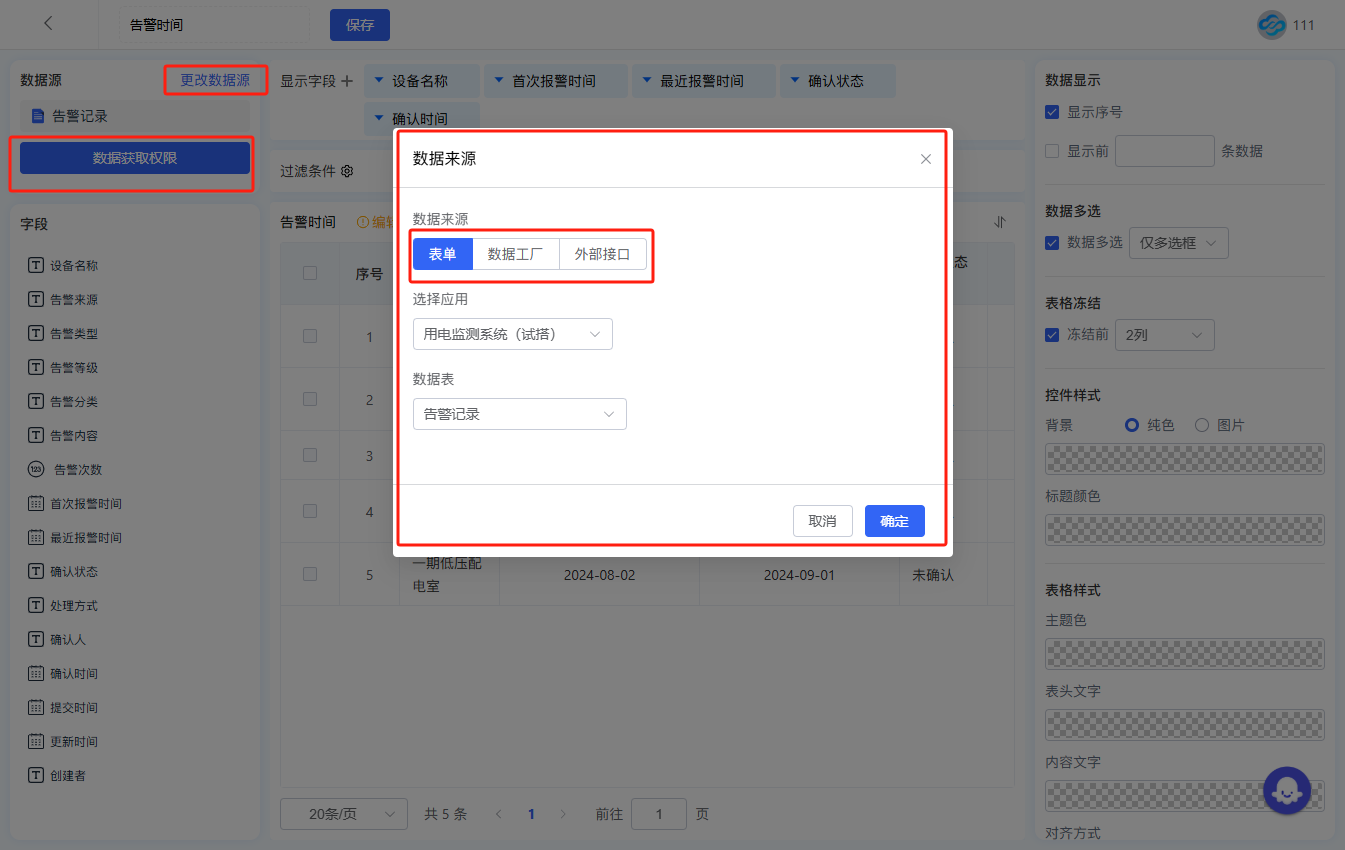Click the 告警记录 document icon
This screenshot has width=1345, height=850.
[38, 116]
